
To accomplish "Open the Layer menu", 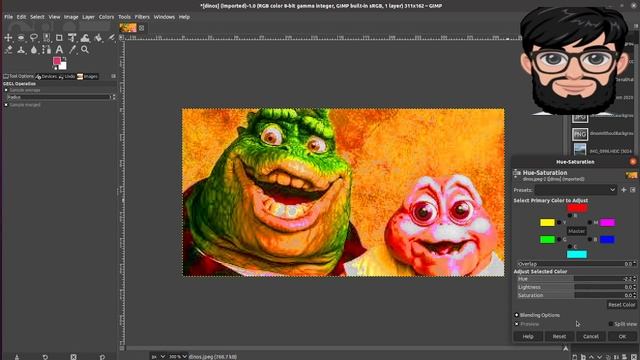I will point(88,17).
